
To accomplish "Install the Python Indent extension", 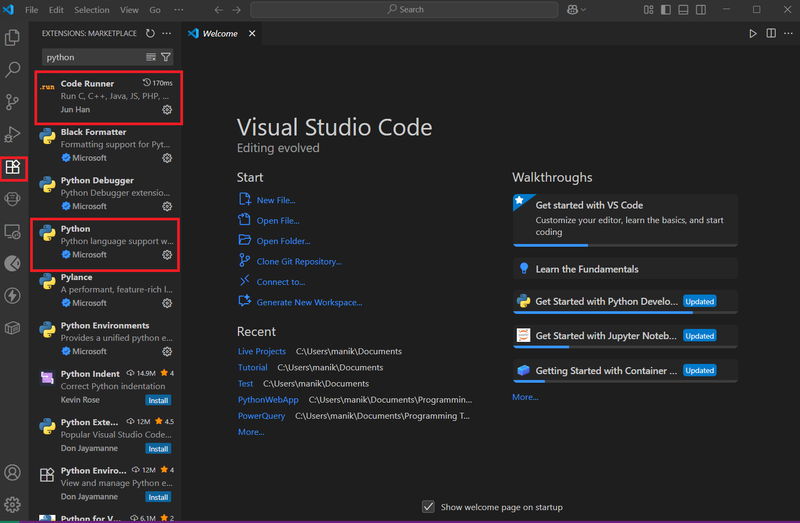I will pyautogui.click(x=158, y=401).
